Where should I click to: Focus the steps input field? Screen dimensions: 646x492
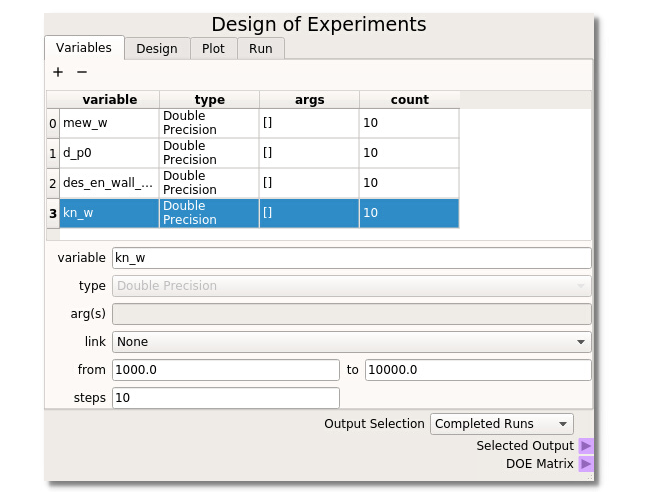pos(225,398)
